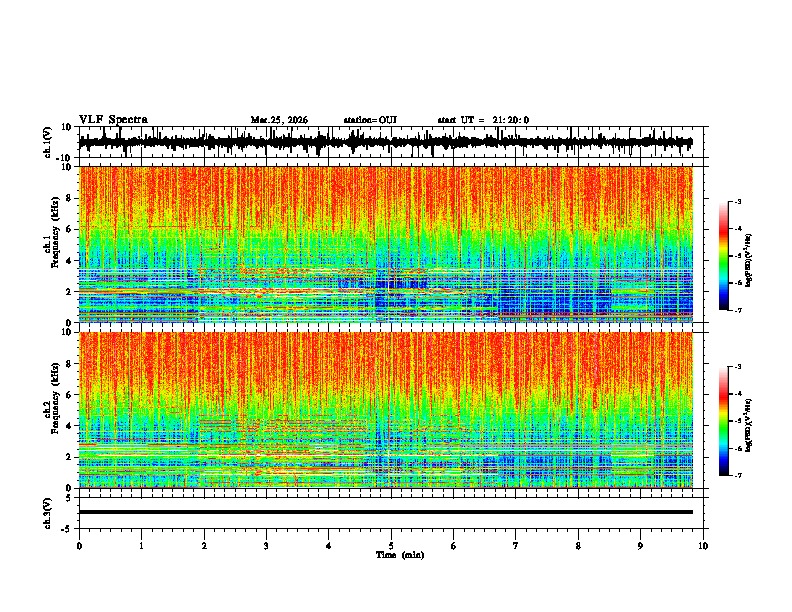Screen dimensions: 792x612
Task: Click the ch.1 spectrogram color scale bar
Action: point(723,256)
